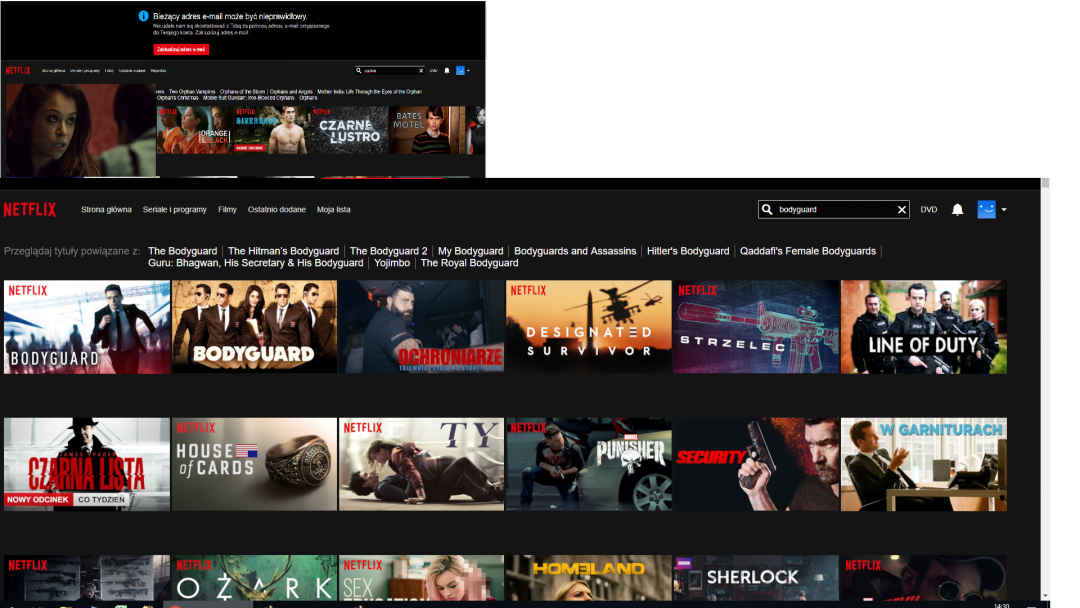Open Seriale i programy in the main navigation
The image size is (1080, 608).
click(x=175, y=210)
